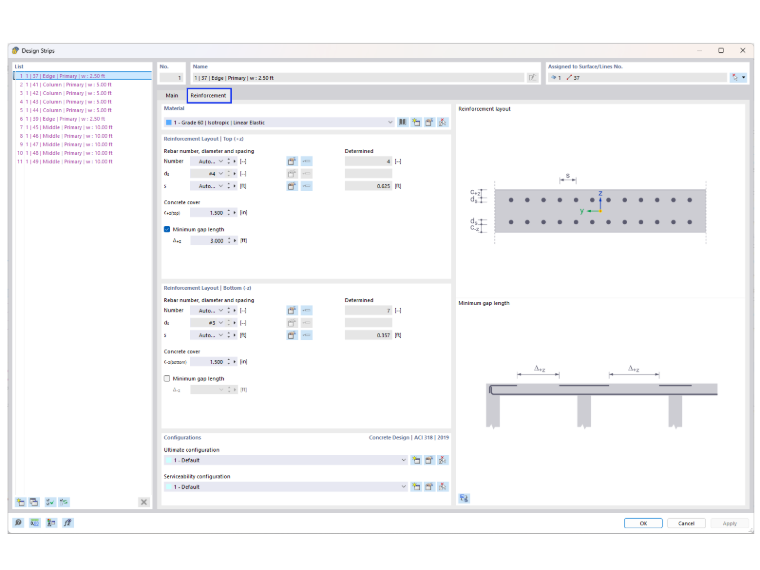
Task: Create a new material next to Material dropdown
Action: [416, 123]
